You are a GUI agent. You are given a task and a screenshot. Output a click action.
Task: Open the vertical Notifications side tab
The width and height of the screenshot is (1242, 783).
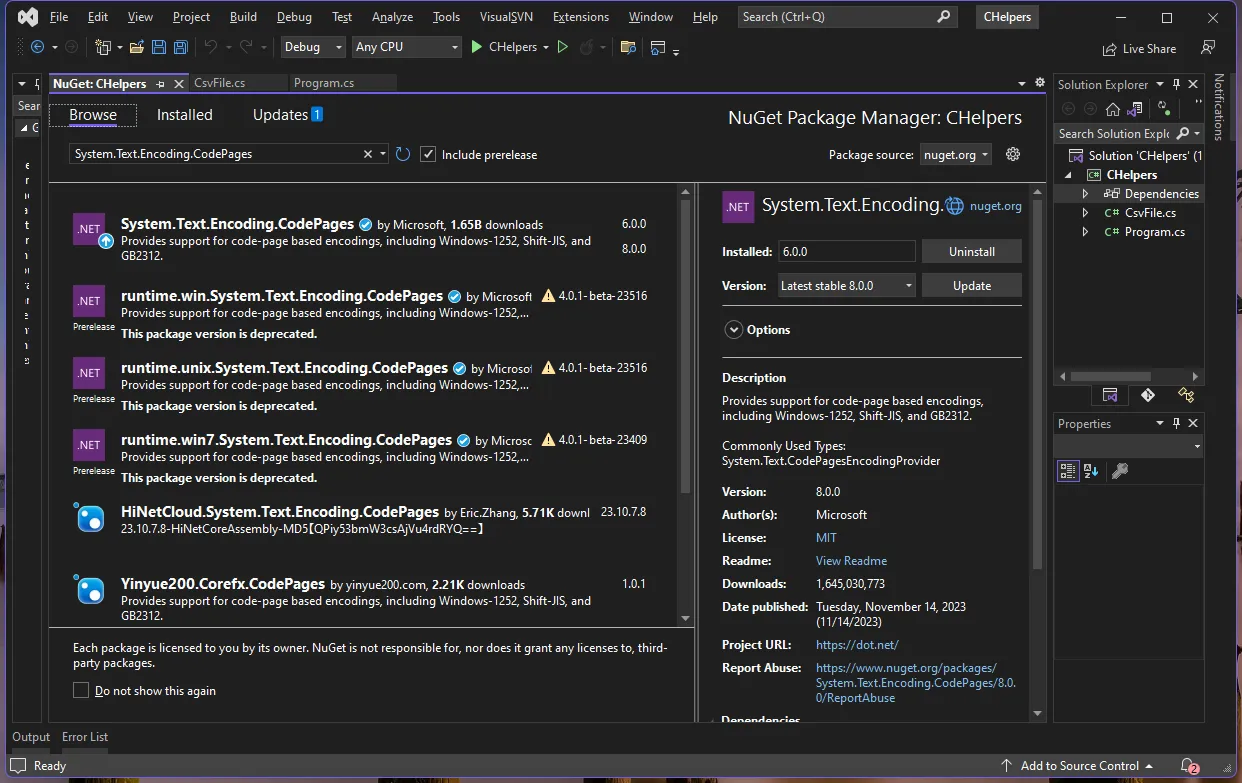pyautogui.click(x=1219, y=106)
